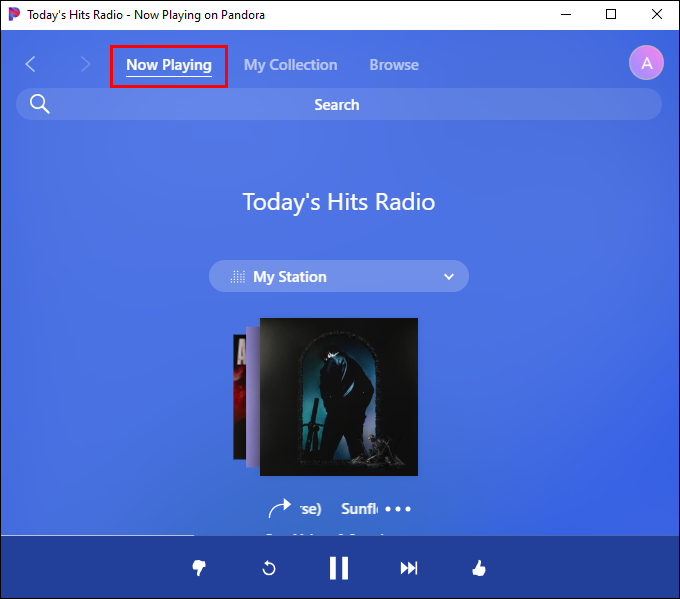Click into the Search field
This screenshot has width=680, height=599.
point(339,104)
